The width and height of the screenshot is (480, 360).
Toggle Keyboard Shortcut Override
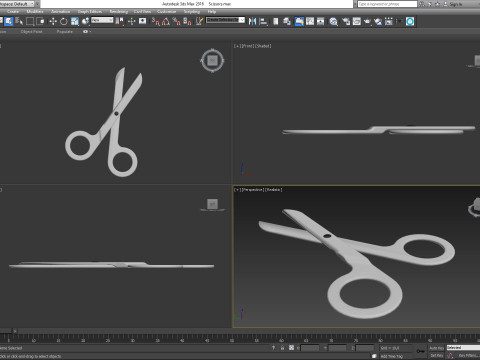click(x=142, y=22)
